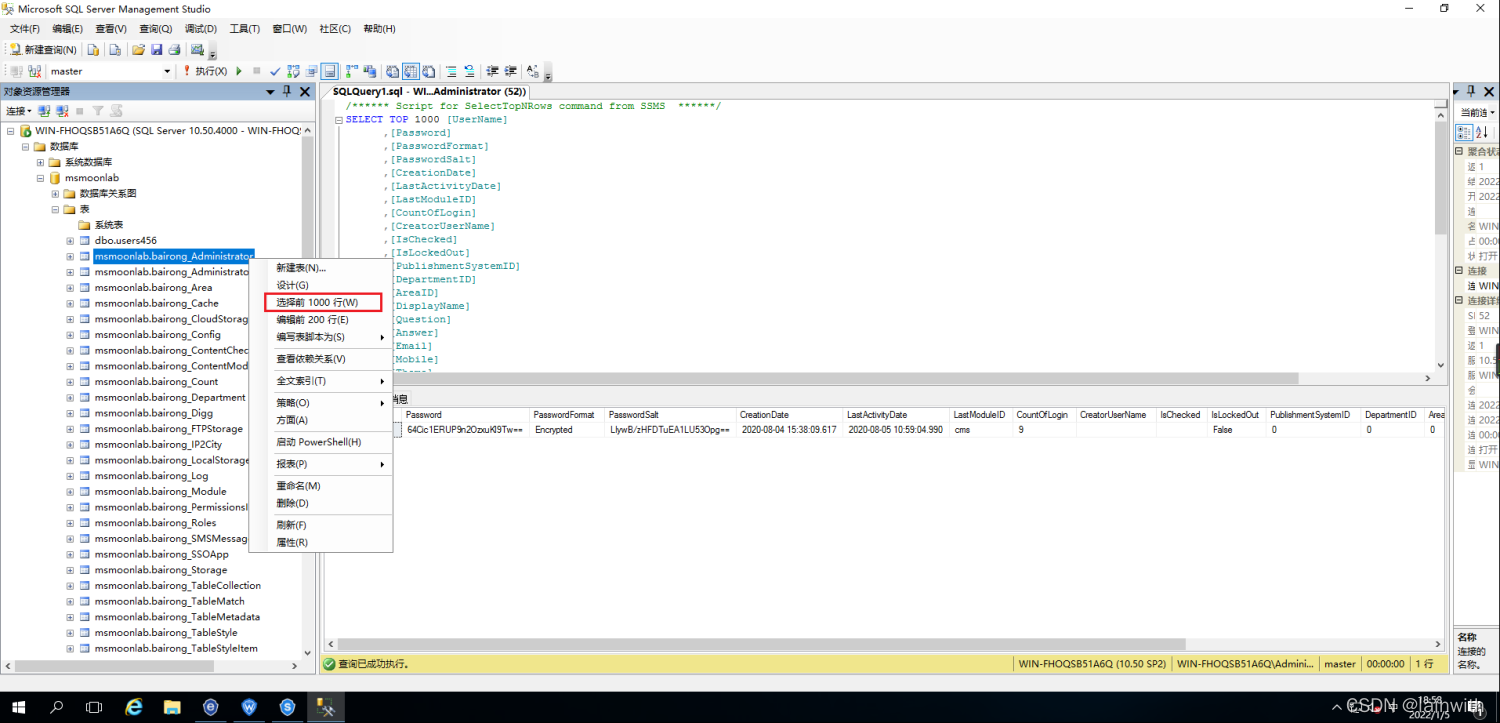
Task: Choose Properties (属性) in context menu
Action: click(320, 542)
